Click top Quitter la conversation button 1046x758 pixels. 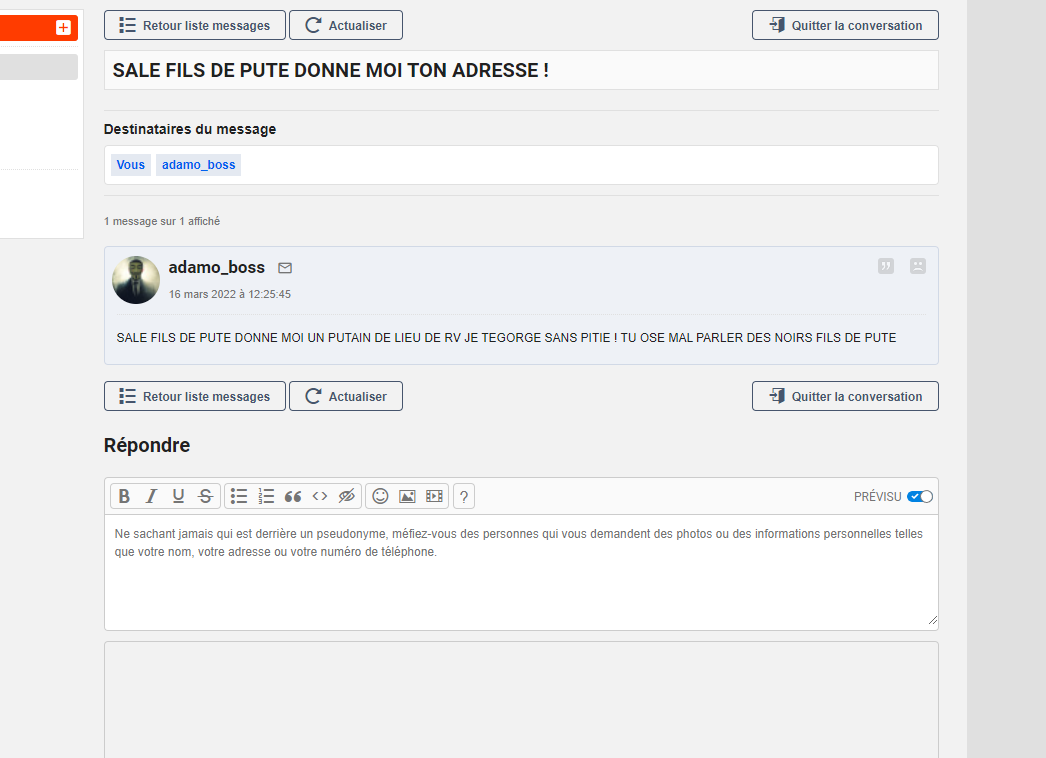click(x=845, y=25)
